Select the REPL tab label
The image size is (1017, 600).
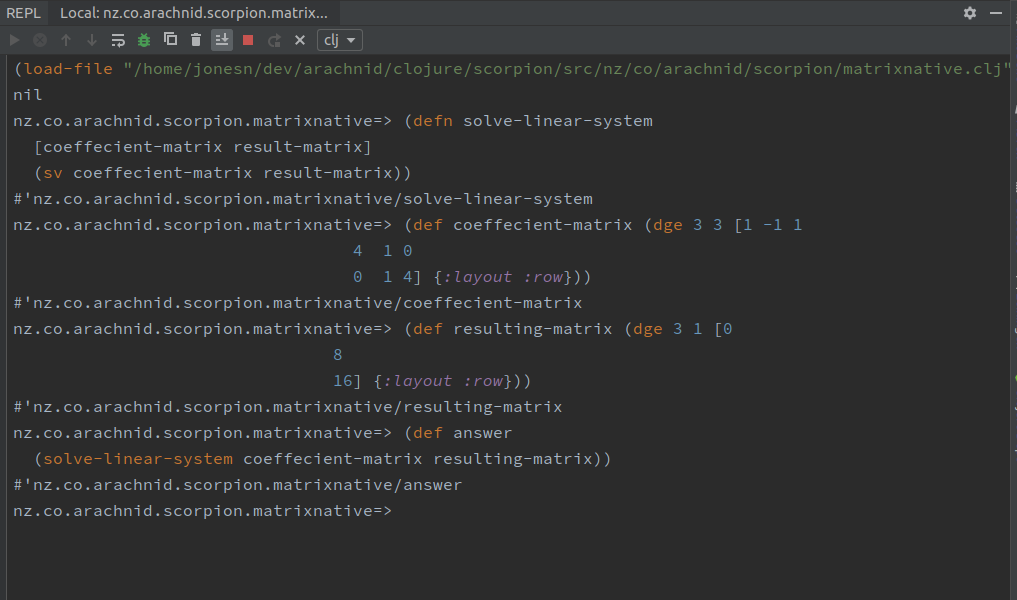(23, 13)
